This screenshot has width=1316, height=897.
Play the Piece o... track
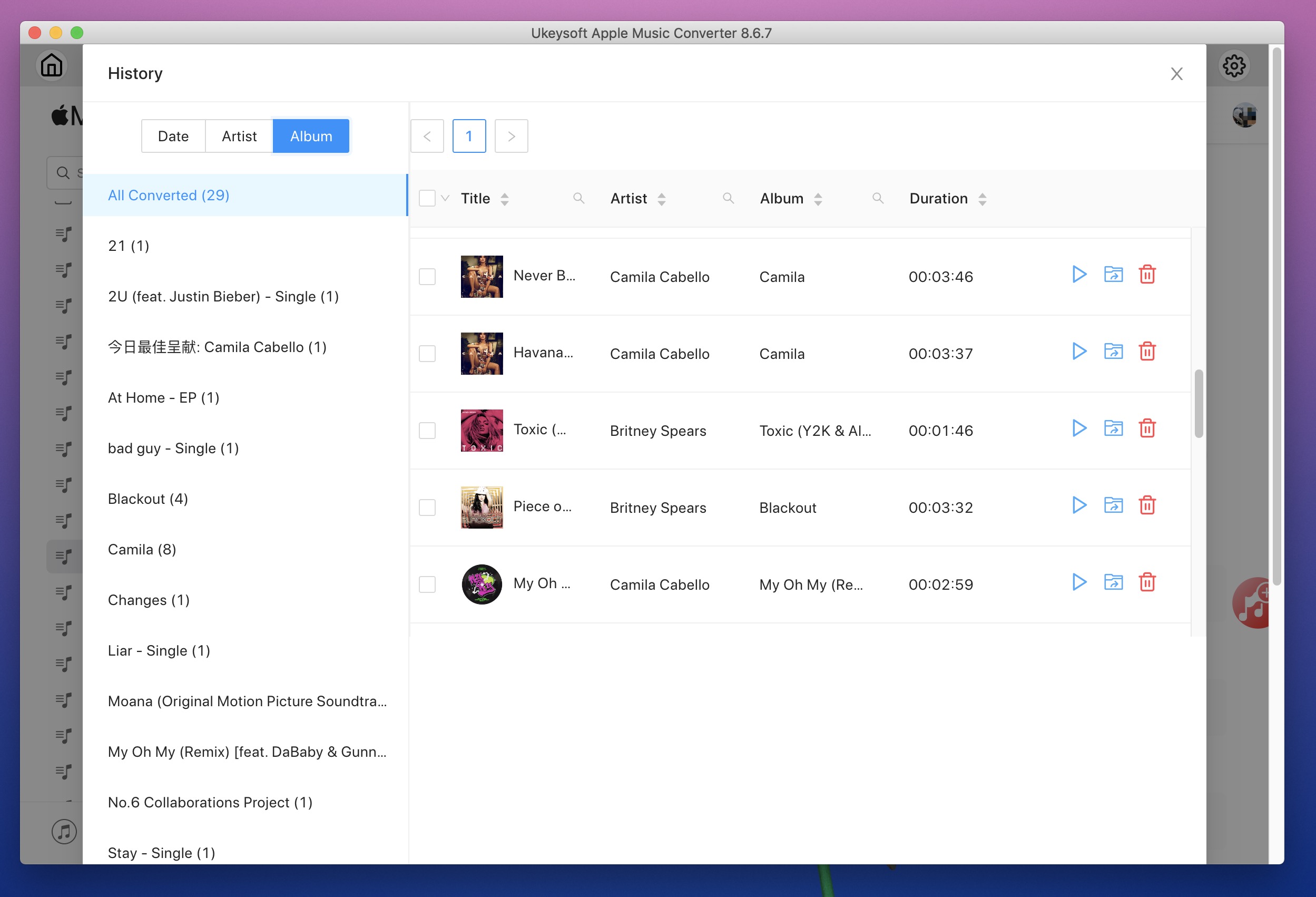pos(1079,506)
